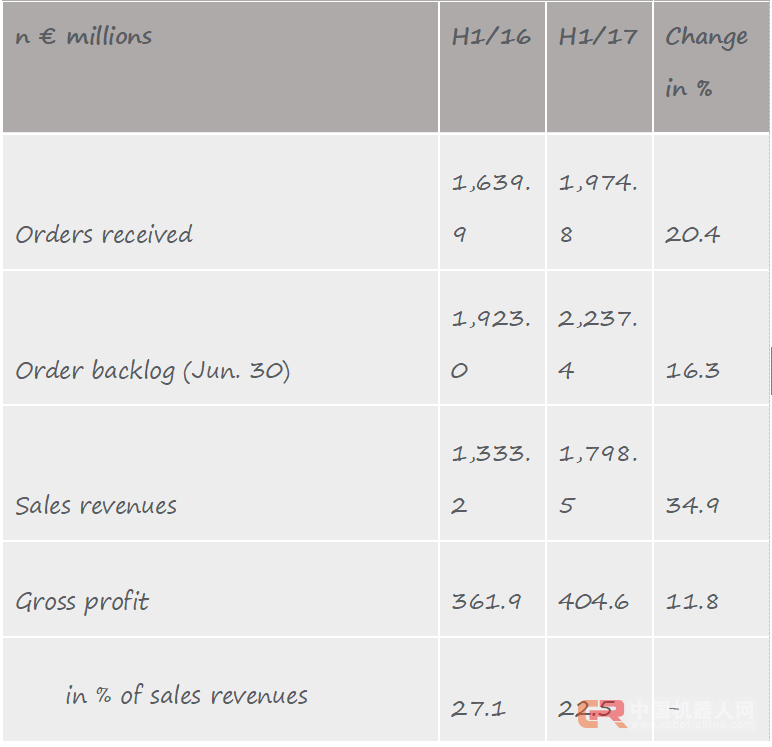Select the Order backlog H1/17 value 2,237.4

598,344
